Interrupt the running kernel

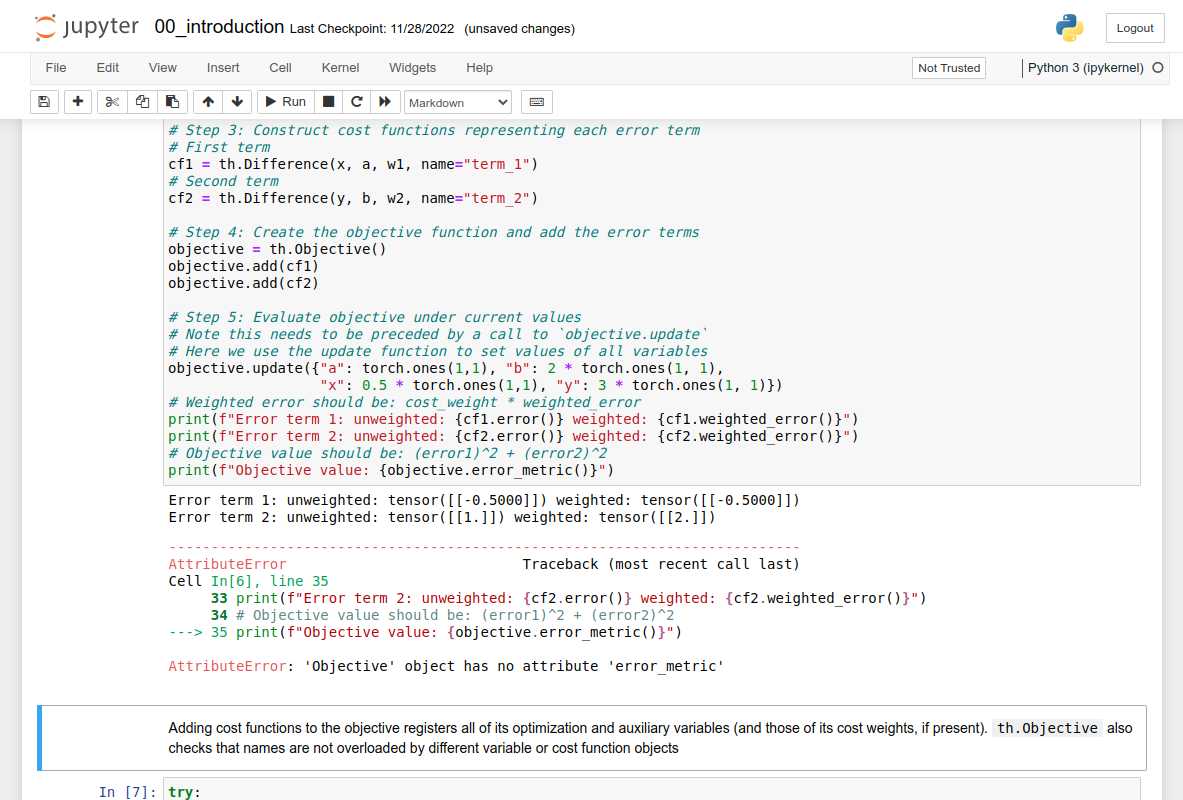tap(329, 101)
